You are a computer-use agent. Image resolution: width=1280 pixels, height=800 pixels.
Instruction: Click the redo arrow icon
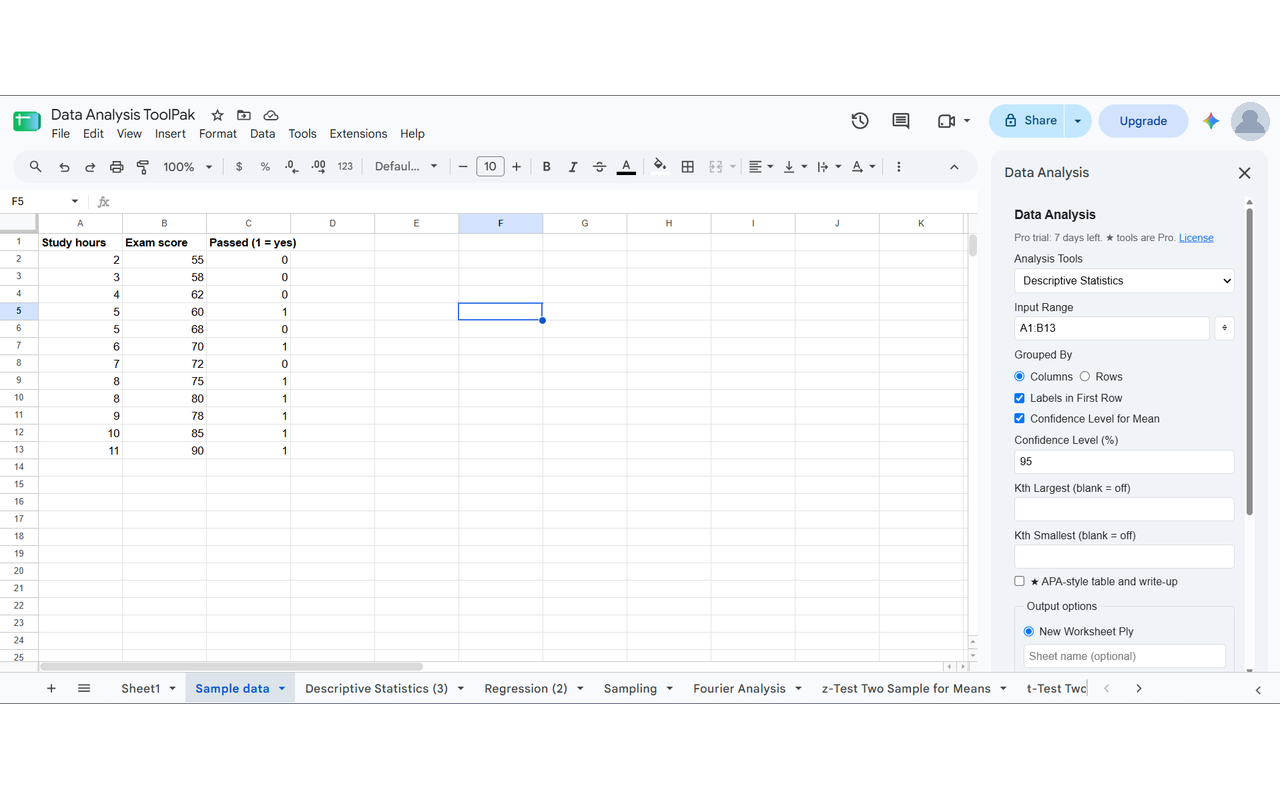coord(90,167)
